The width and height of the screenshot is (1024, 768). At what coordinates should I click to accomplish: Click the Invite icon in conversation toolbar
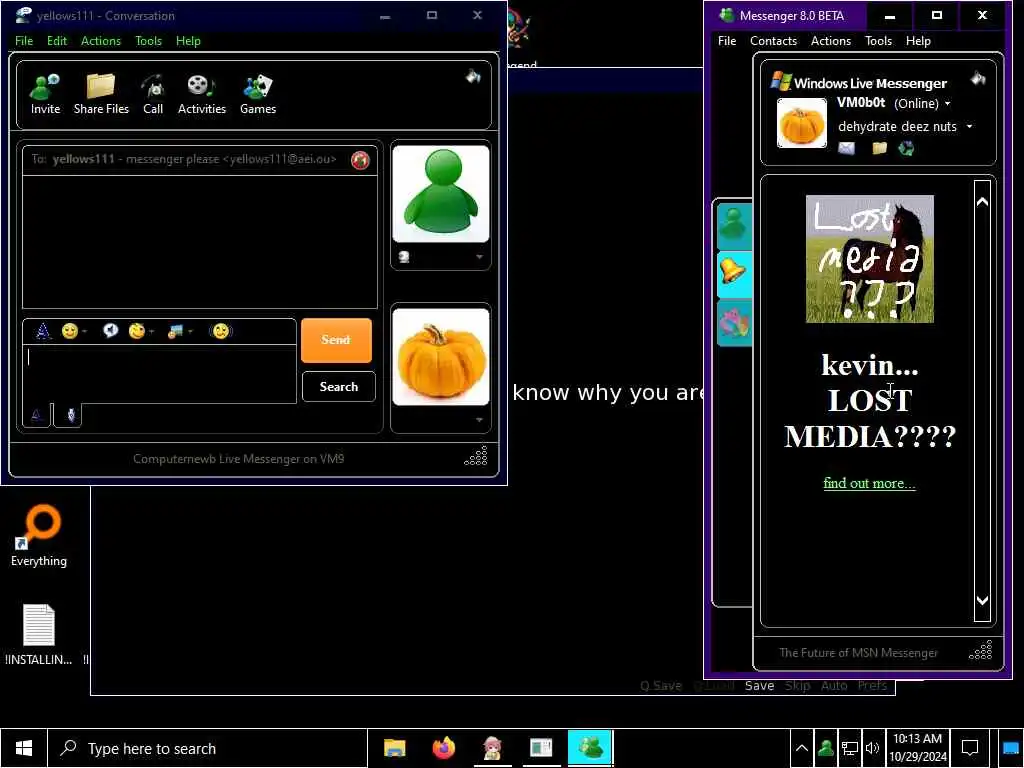(45, 95)
